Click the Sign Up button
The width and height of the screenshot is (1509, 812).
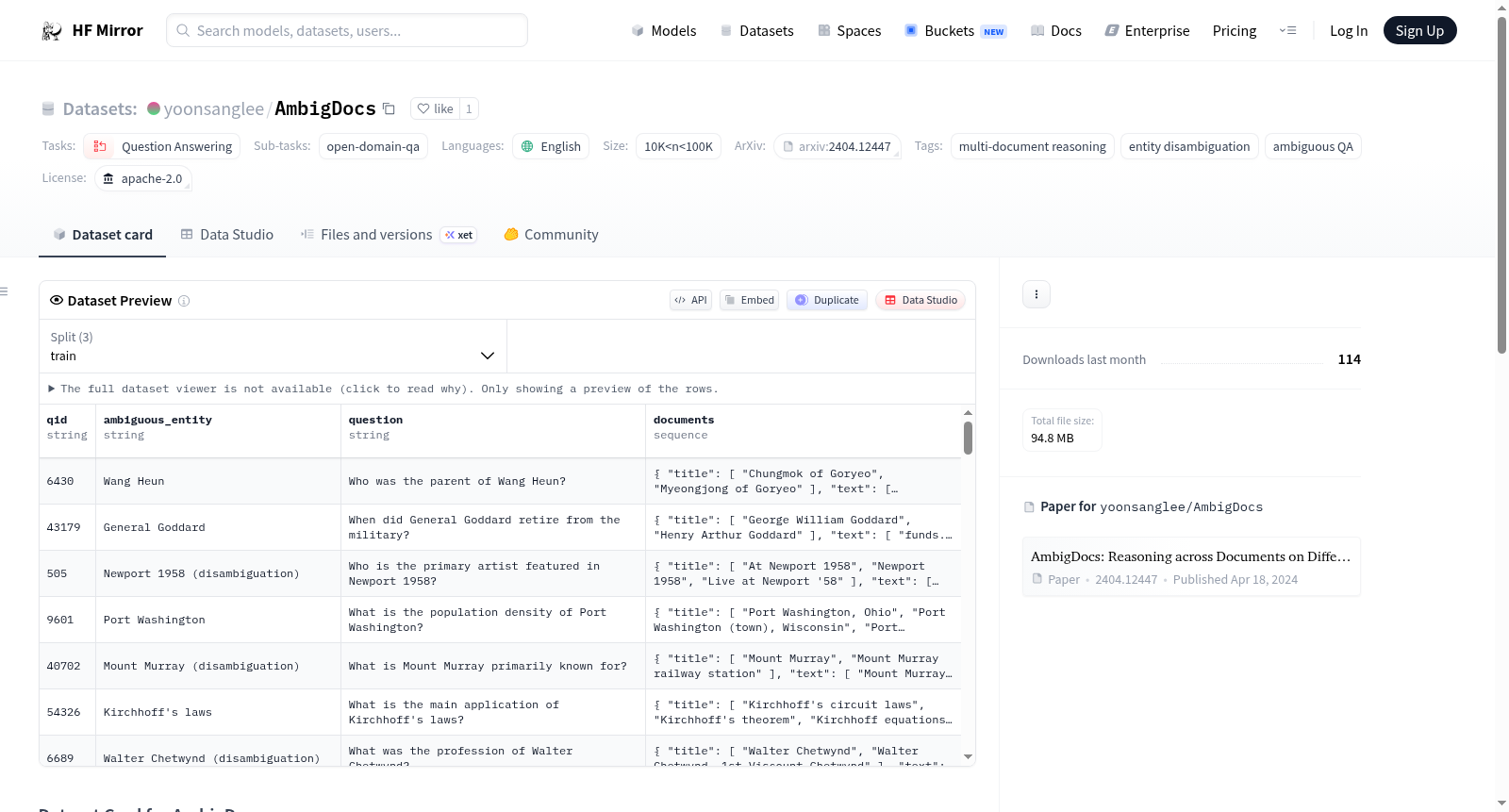(1419, 31)
